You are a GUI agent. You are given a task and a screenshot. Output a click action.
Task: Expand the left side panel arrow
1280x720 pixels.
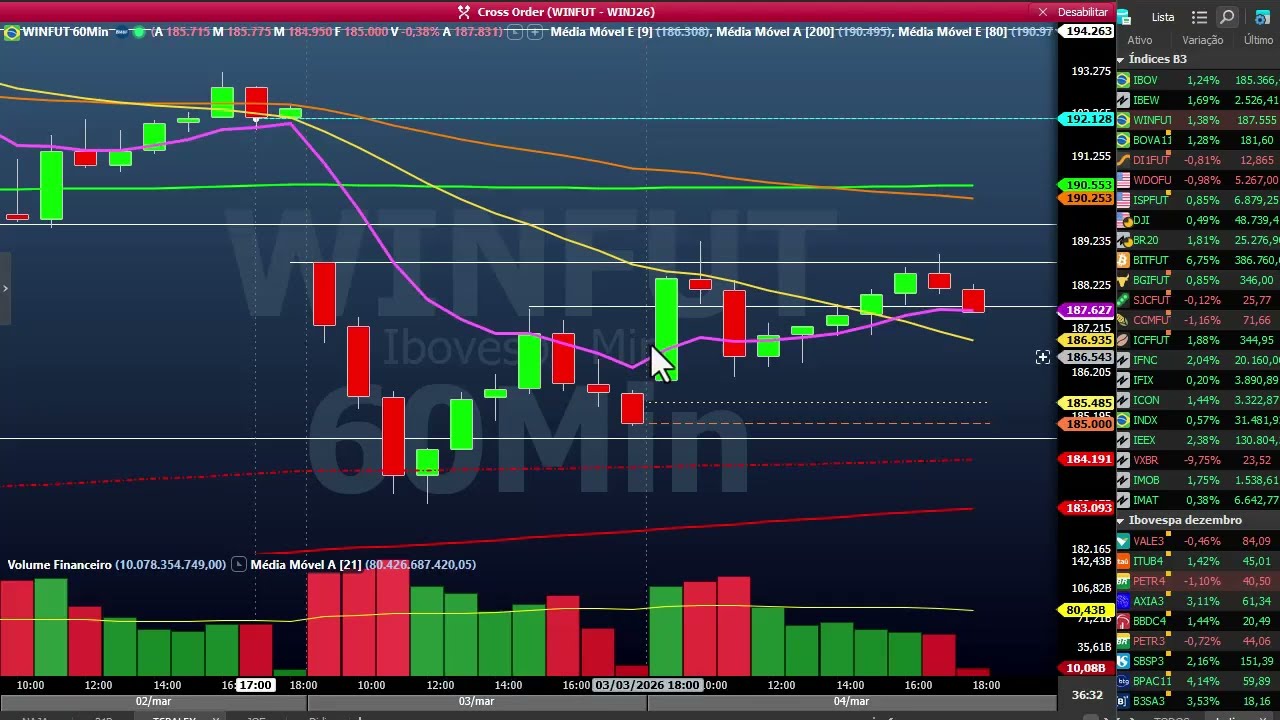point(5,289)
